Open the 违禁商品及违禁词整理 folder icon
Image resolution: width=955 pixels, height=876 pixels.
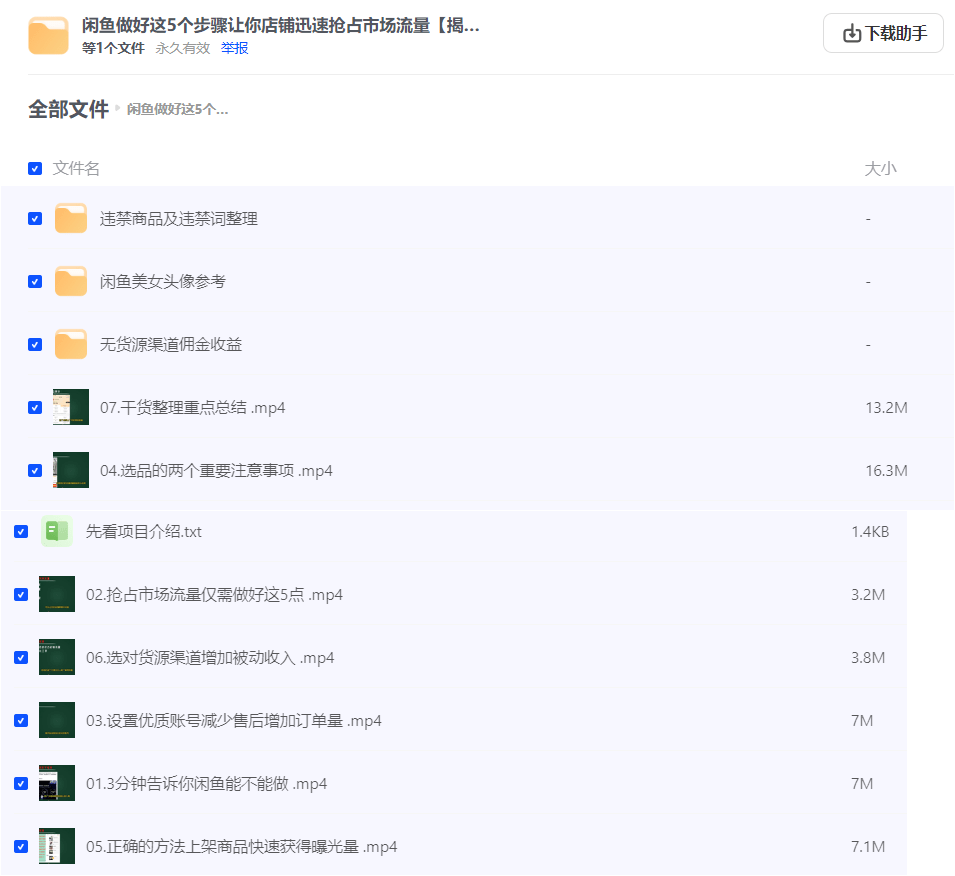70,218
